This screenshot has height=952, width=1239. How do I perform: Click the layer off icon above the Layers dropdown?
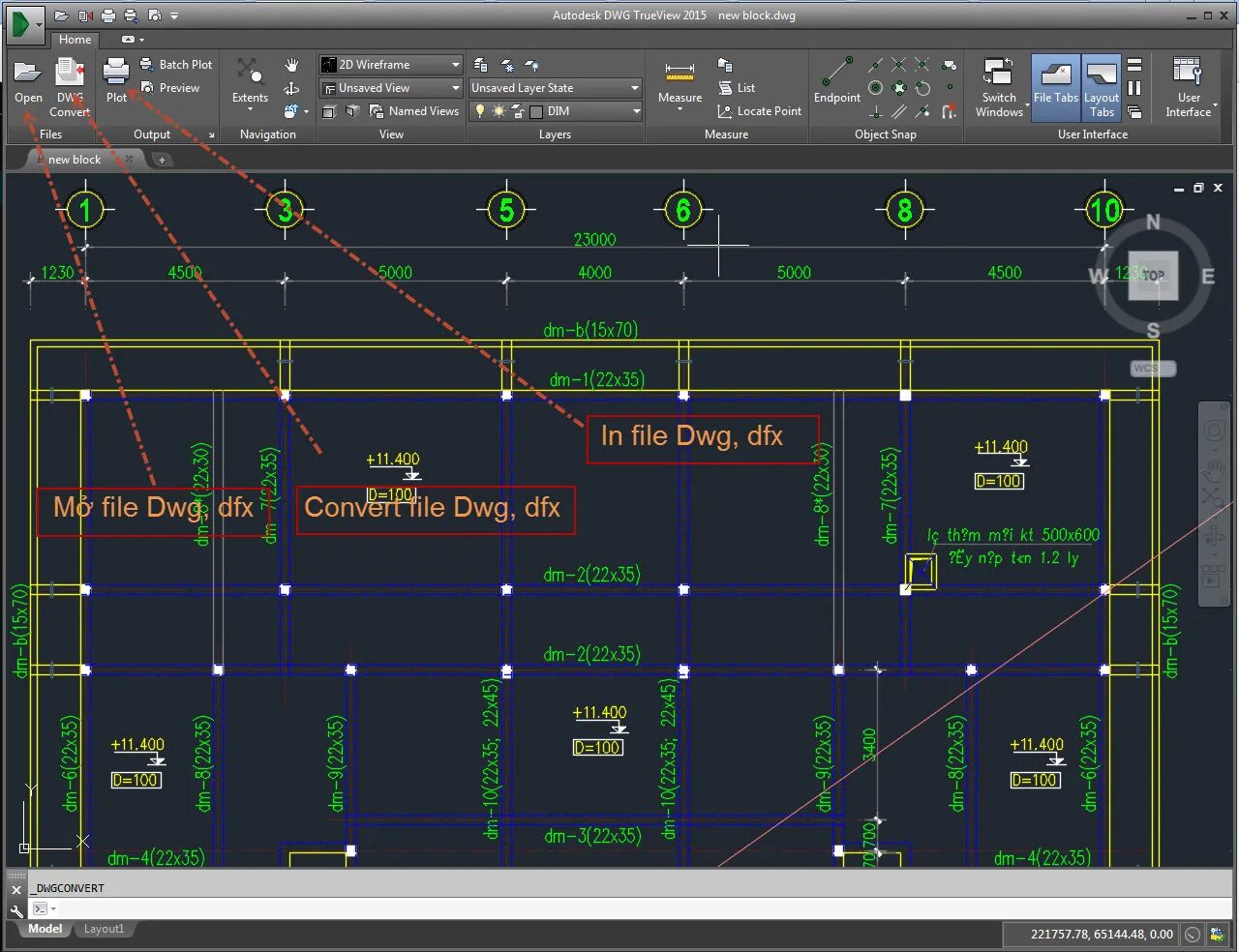click(x=531, y=65)
